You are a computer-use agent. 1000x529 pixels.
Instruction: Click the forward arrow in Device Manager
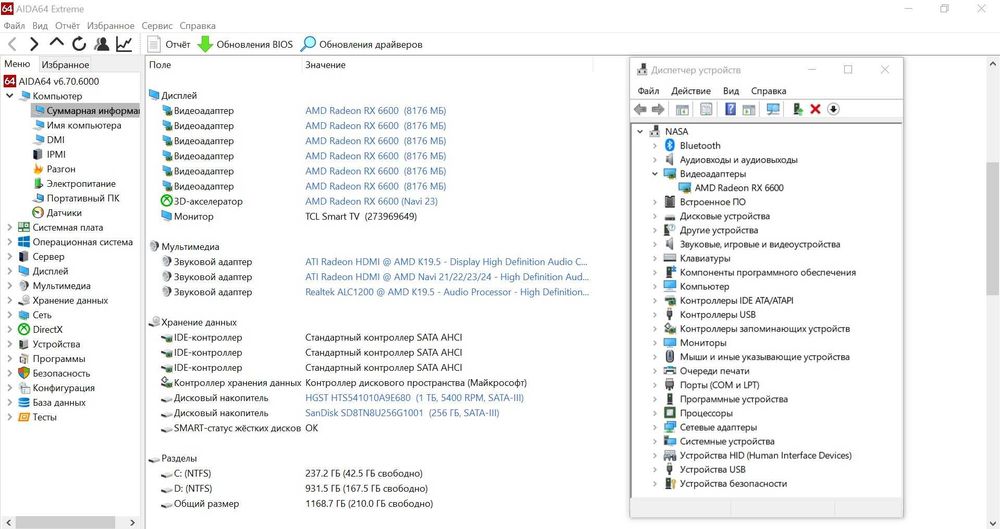658,109
